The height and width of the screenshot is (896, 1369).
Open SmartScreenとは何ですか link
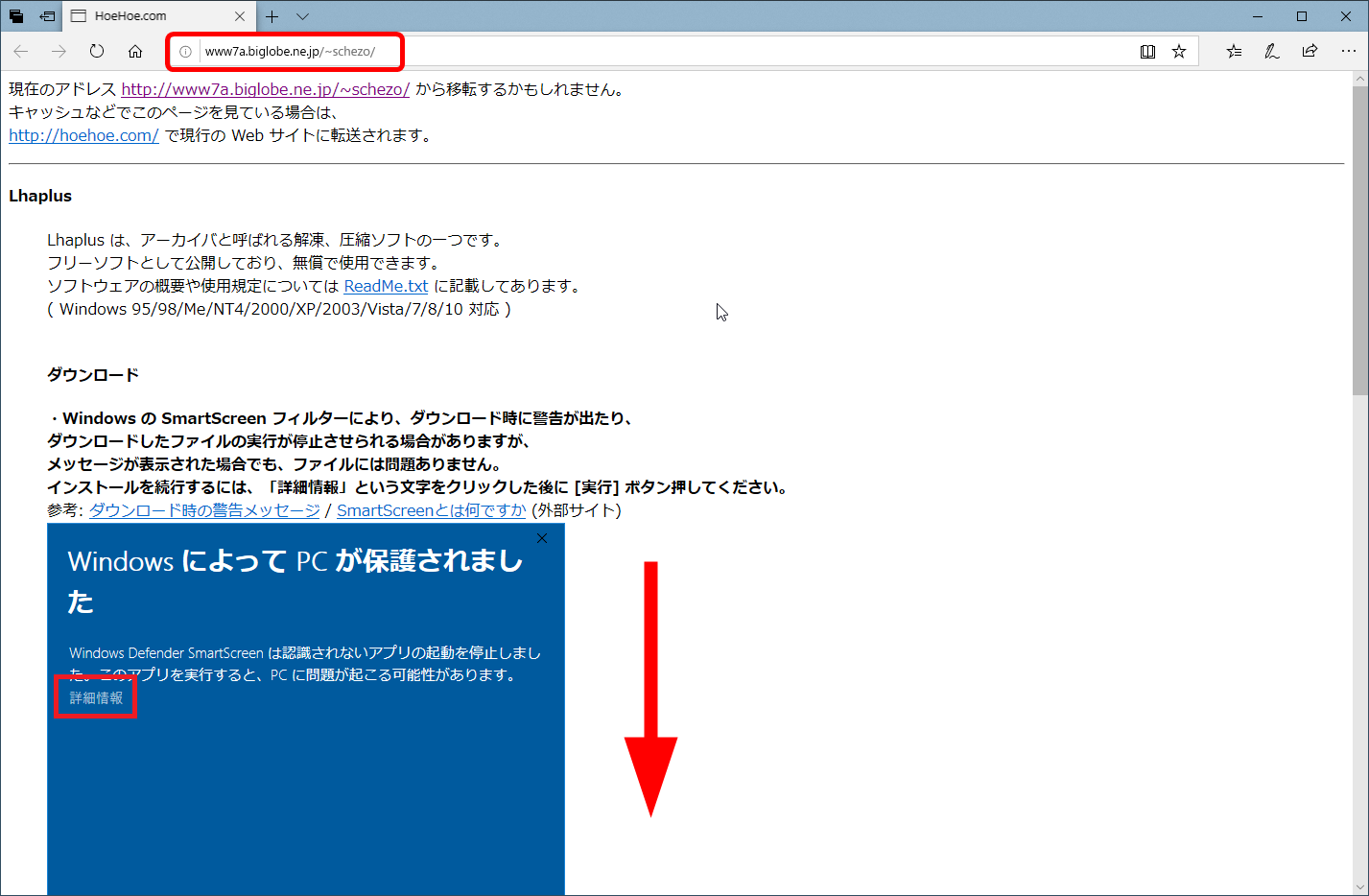tap(432, 510)
